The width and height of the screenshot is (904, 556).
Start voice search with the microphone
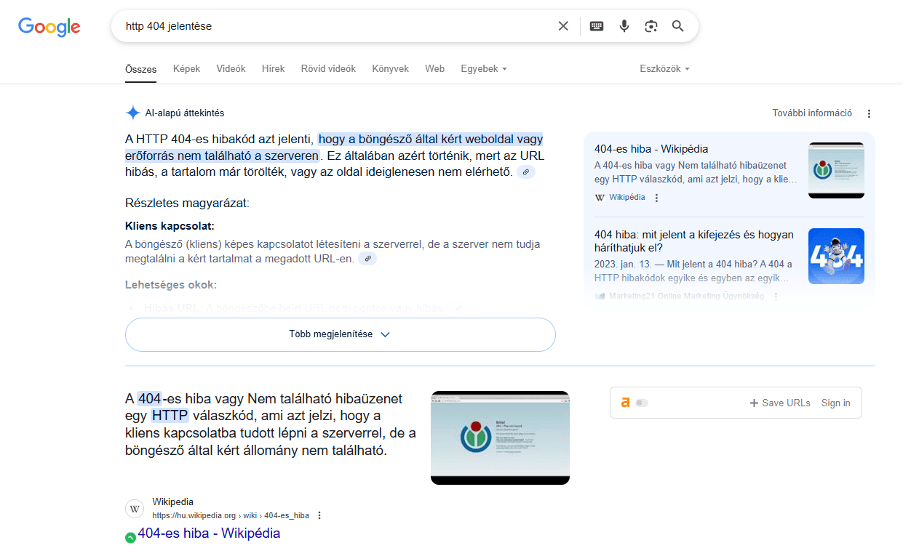(x=624, y=26)
